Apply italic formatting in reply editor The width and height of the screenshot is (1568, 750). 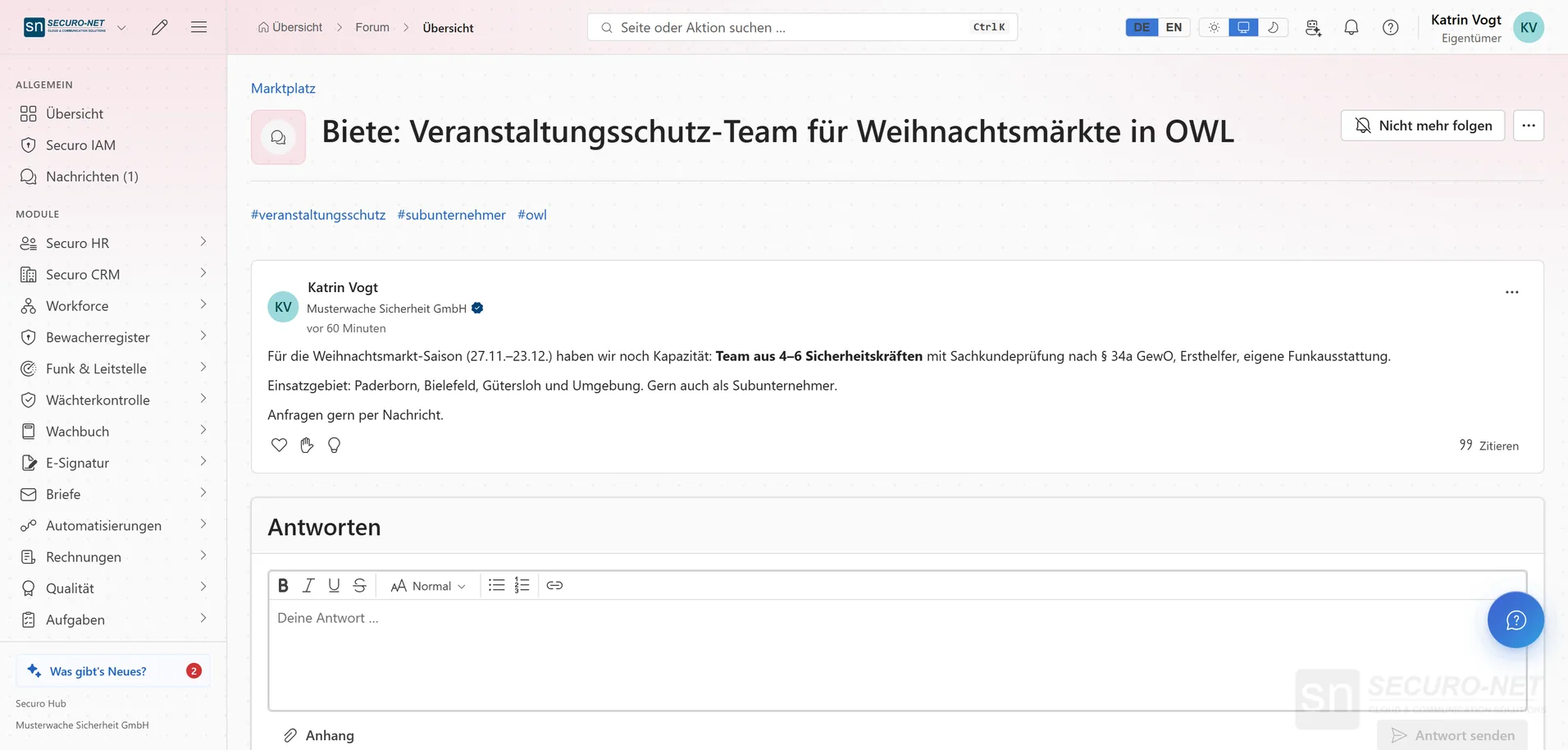[x=308, y=585]
